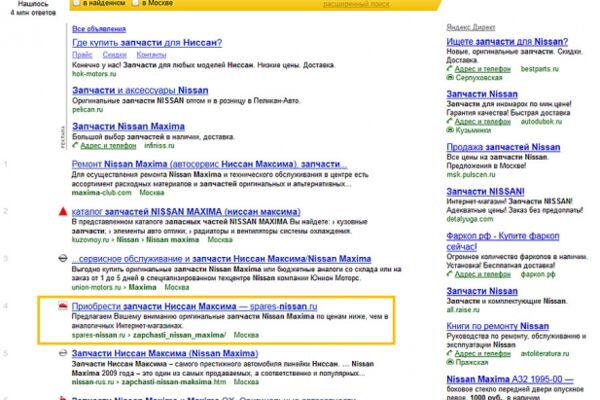
Task: Open 'Адрес и телефон' for фаркоп.рф
Action: 483,274
